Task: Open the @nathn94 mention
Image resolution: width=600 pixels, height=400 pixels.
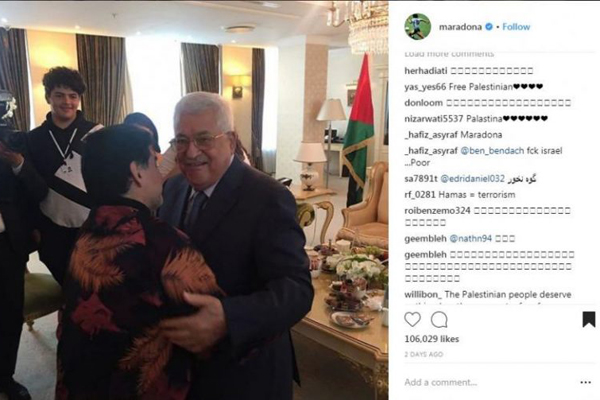Action: coord(470,238)
